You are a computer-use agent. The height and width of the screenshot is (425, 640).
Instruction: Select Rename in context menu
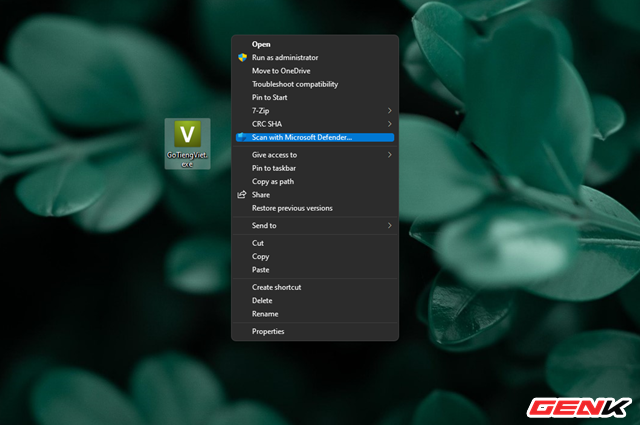[x=315, y=314]
